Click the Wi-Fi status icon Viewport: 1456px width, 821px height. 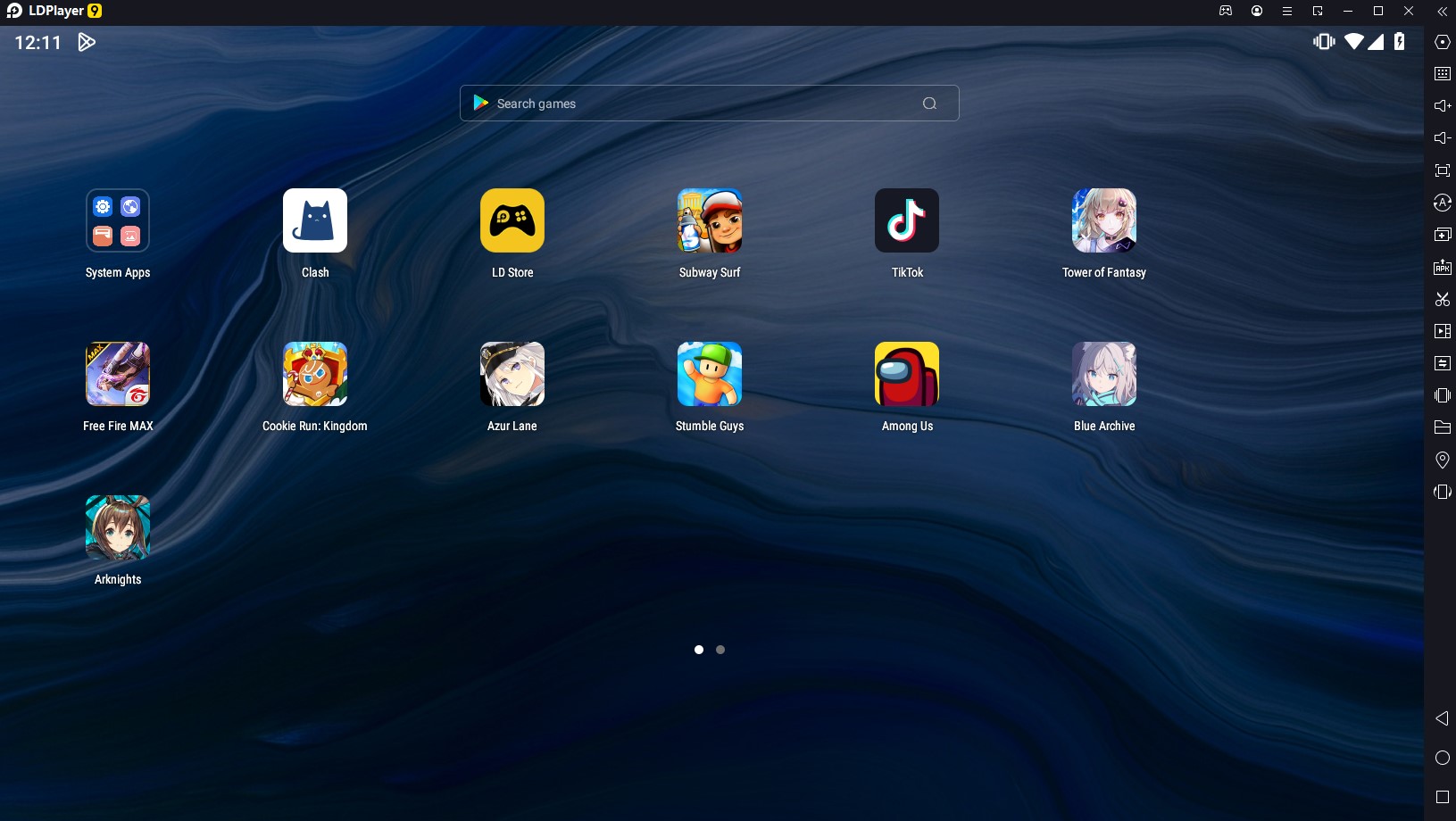click(1353, 41)
